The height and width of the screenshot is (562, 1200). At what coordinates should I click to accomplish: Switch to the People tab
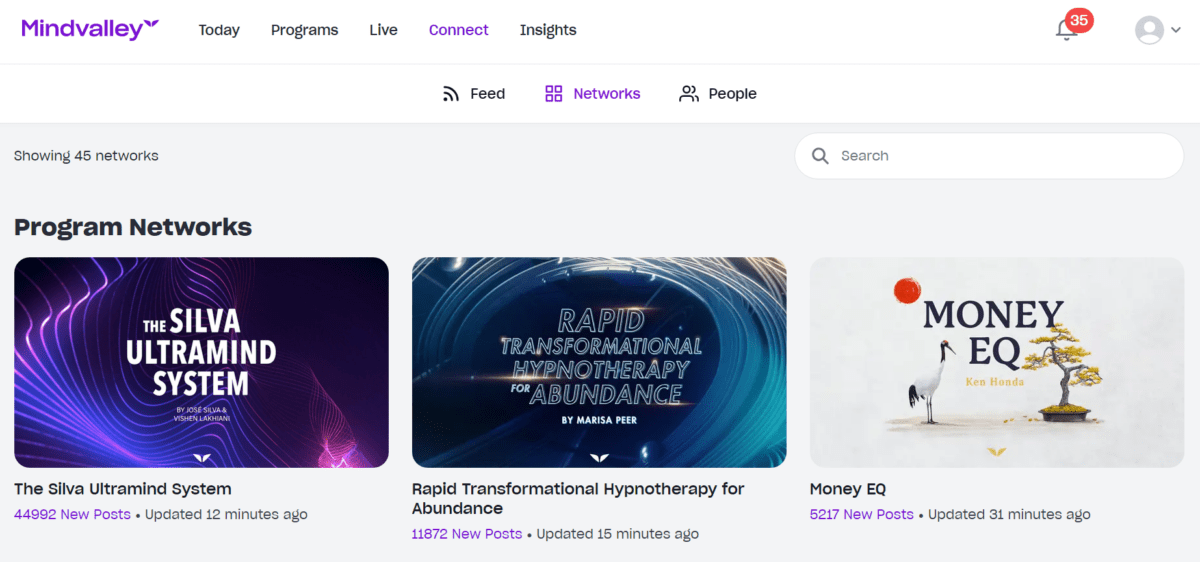pos(718,94)
